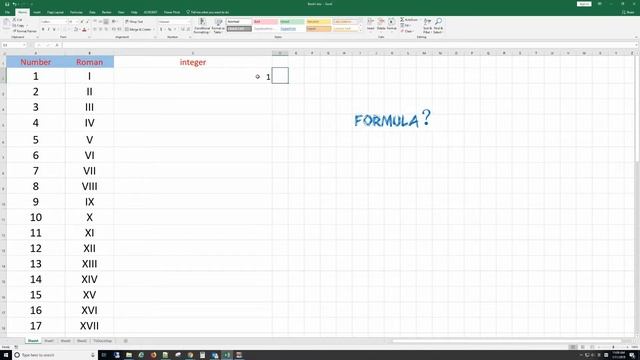The height and width of the screenshot is (360, 640).
Task: Click the add new sheet plus icon
Action: tap(125, 341)
